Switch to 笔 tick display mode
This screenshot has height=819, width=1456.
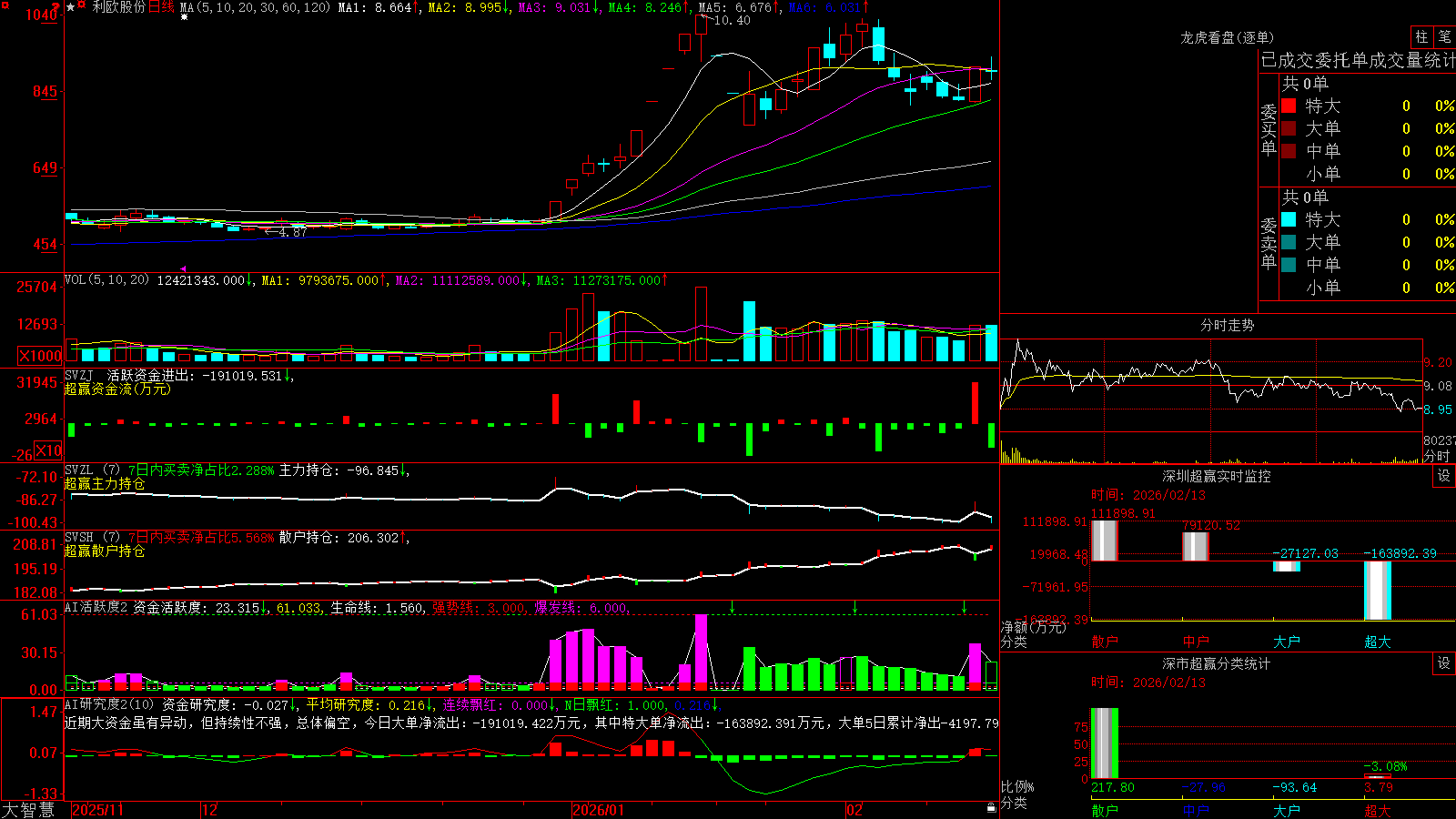1444,37
